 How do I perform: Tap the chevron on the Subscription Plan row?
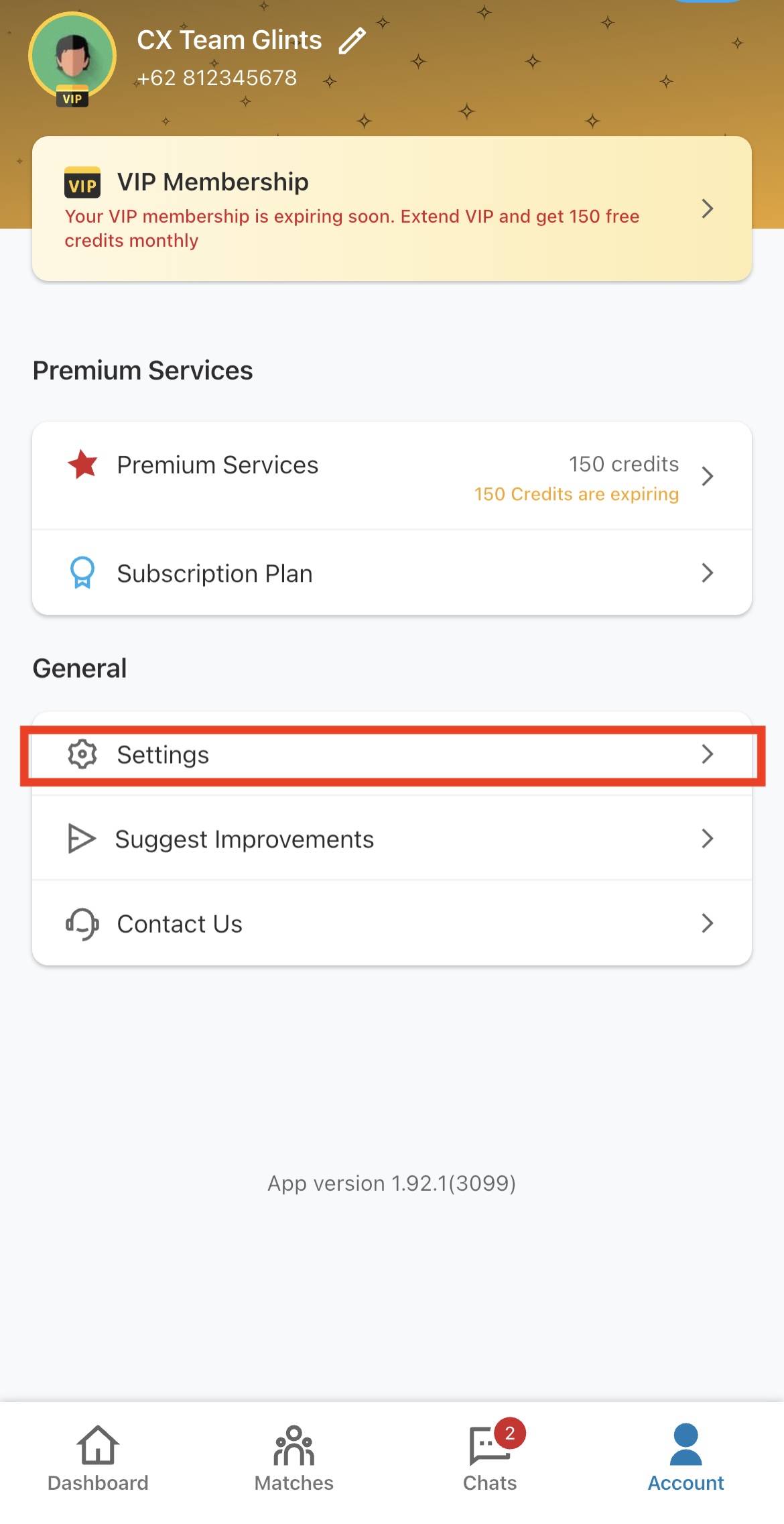[708, 573]
